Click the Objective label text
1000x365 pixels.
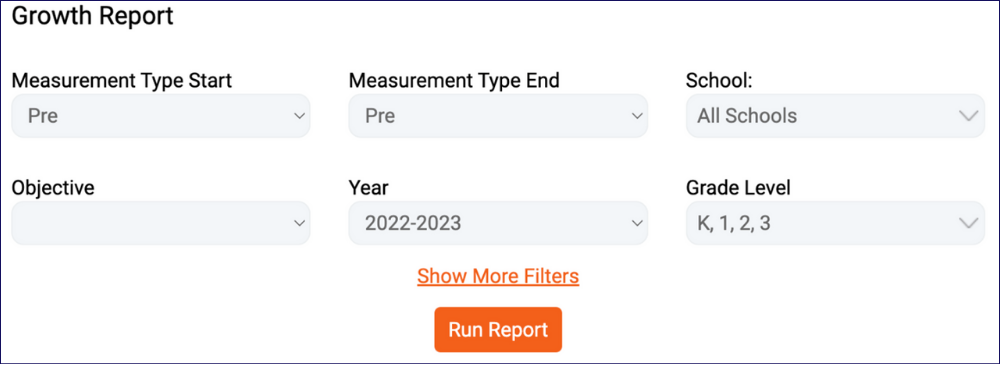click(53, 188)
